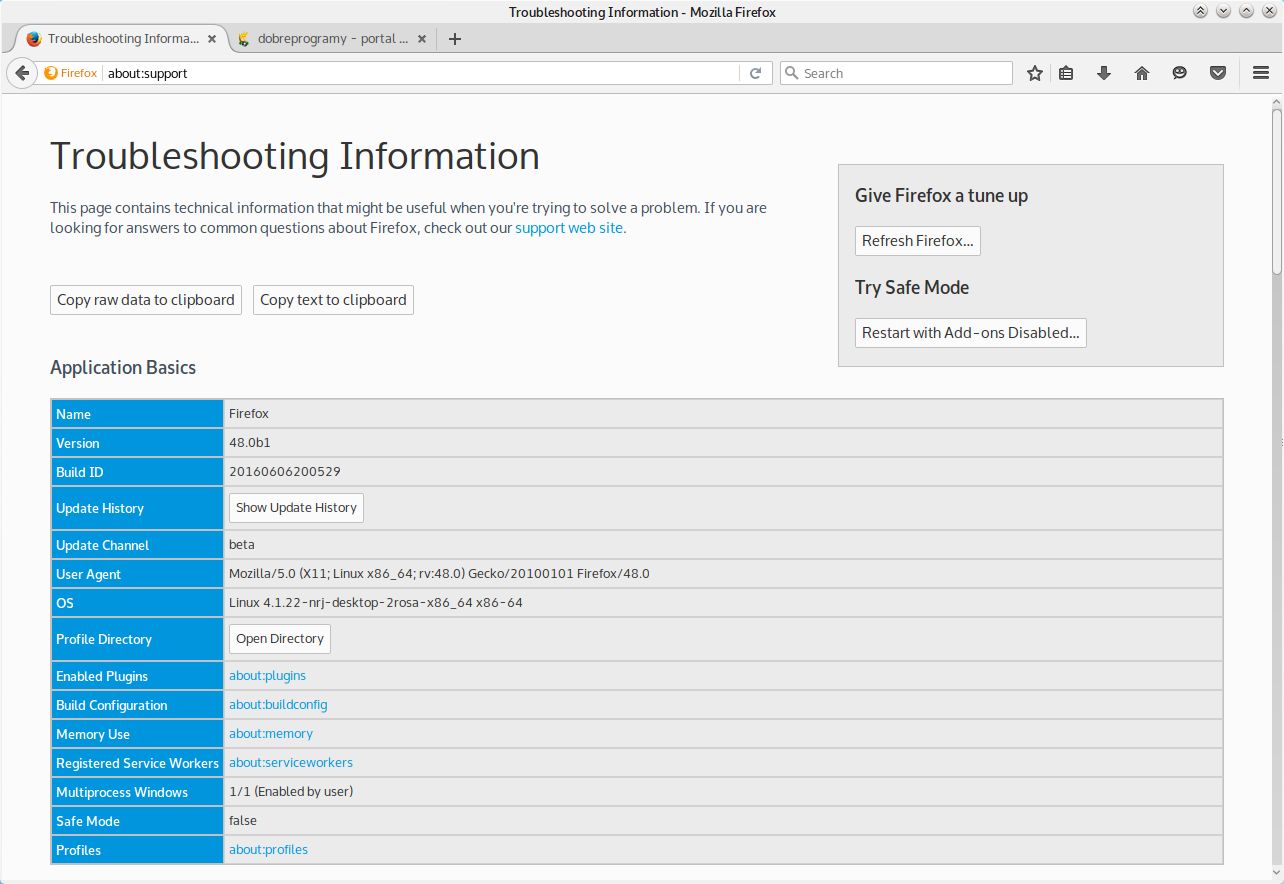The image size is (1284, 884).
Task: Save page with the Pocket icon
Action: pyautogui.click(x=1218, y=73)
